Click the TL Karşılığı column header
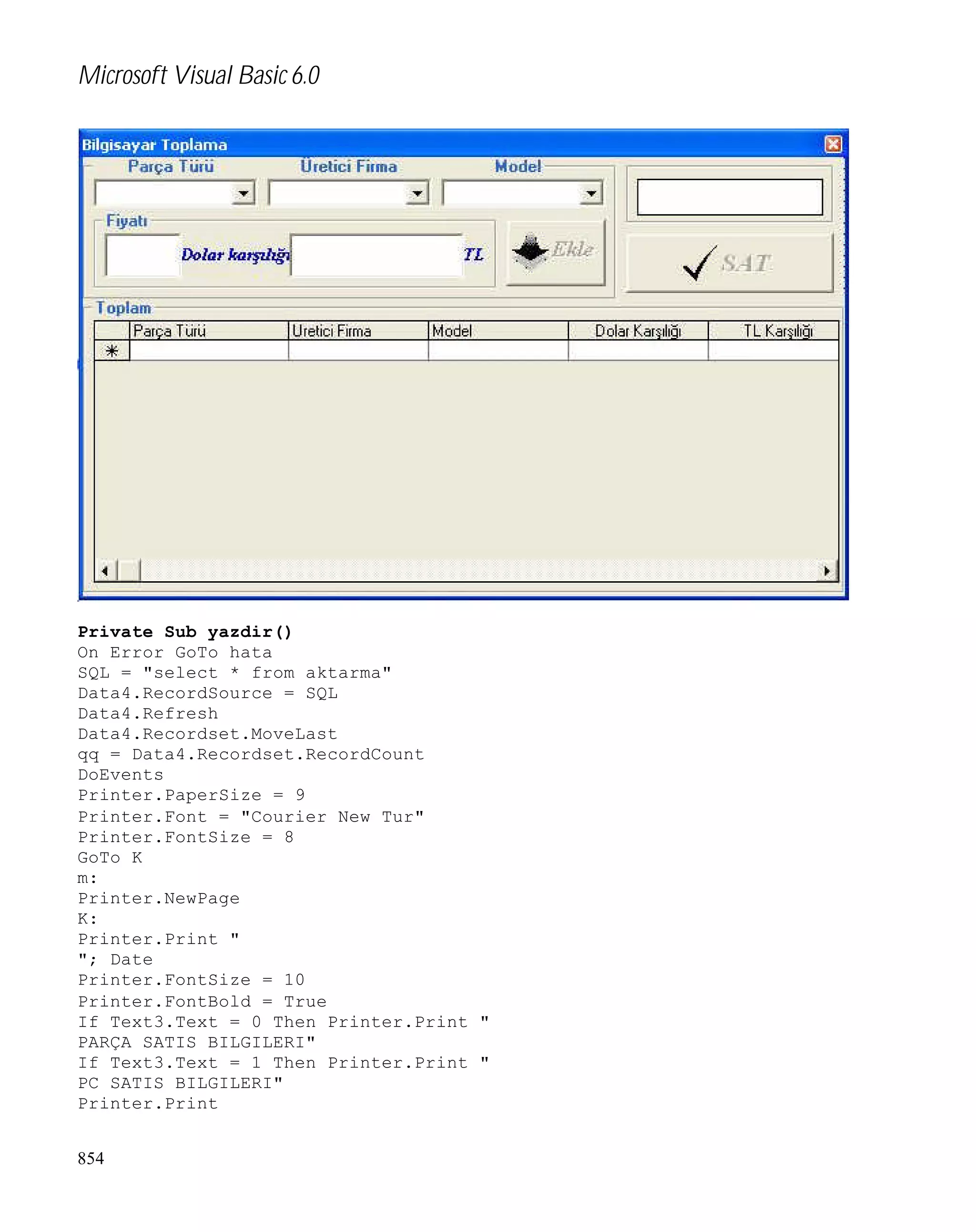The image size is (976, 1232). pos(773,331)
